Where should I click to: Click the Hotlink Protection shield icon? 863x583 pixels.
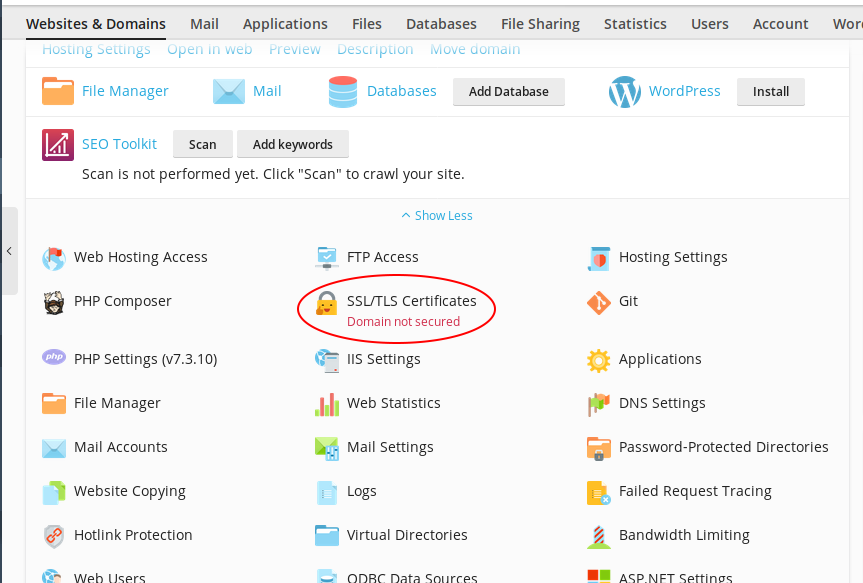coord(54,536)
